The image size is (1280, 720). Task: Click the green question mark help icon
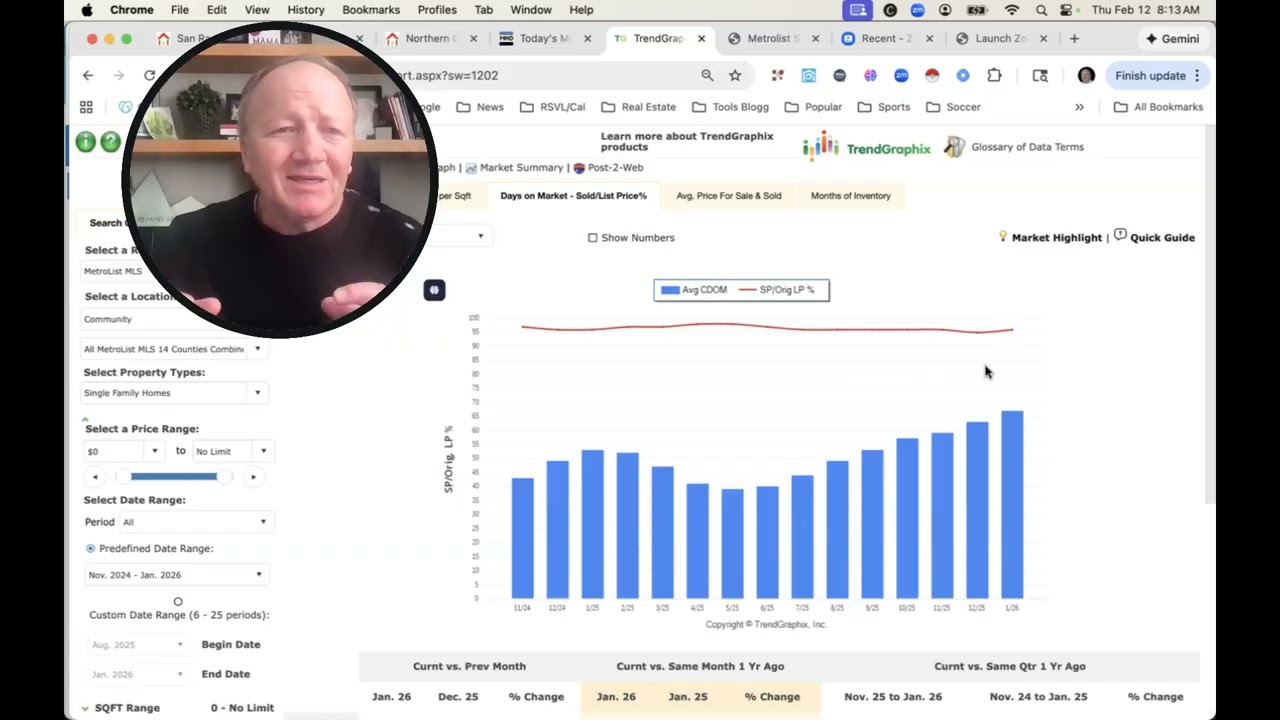pyautogui.click(x=110, y=142)
